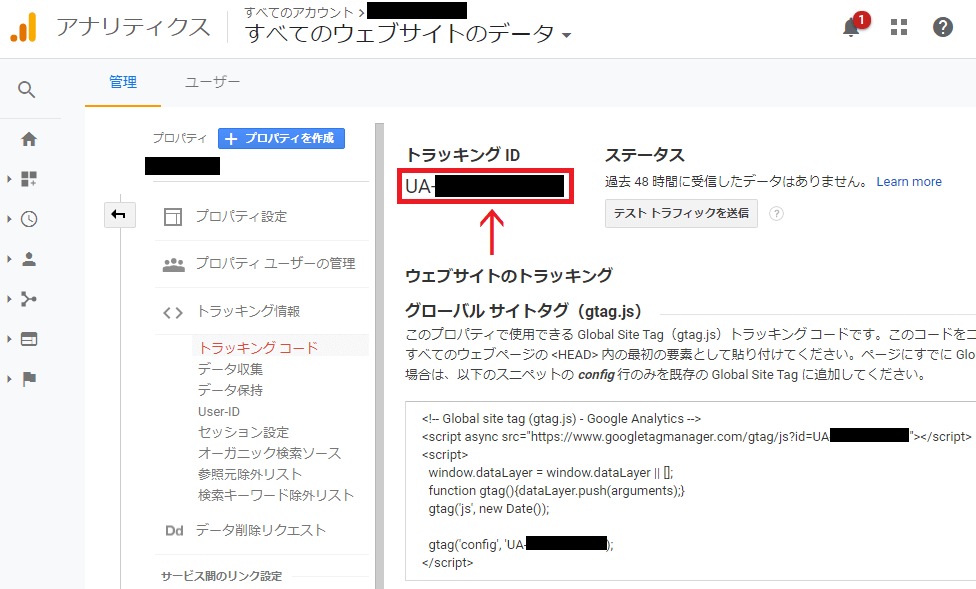Open データ削除リクエスト menu item

click(x=261, y=530)
